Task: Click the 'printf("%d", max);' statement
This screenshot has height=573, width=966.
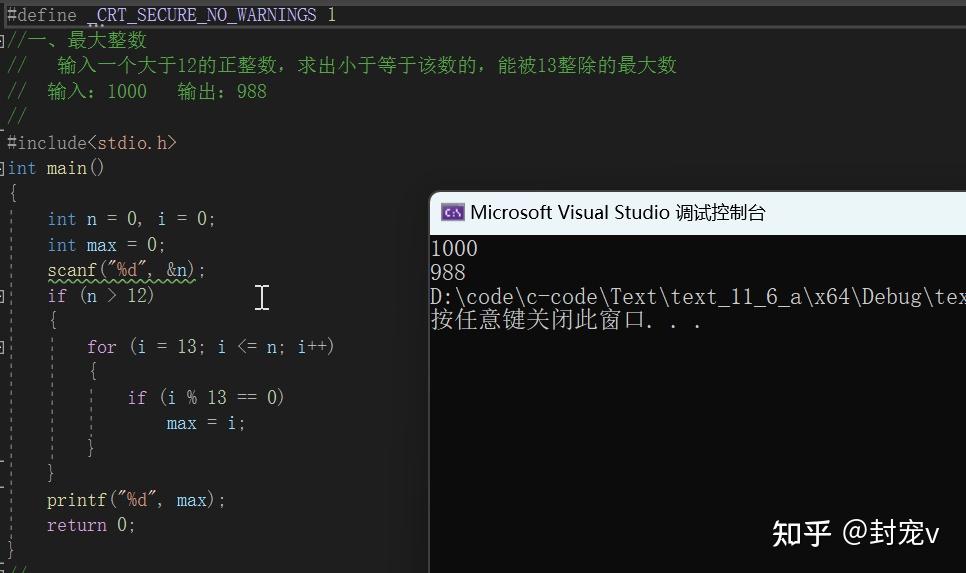Action: (136, 500)
